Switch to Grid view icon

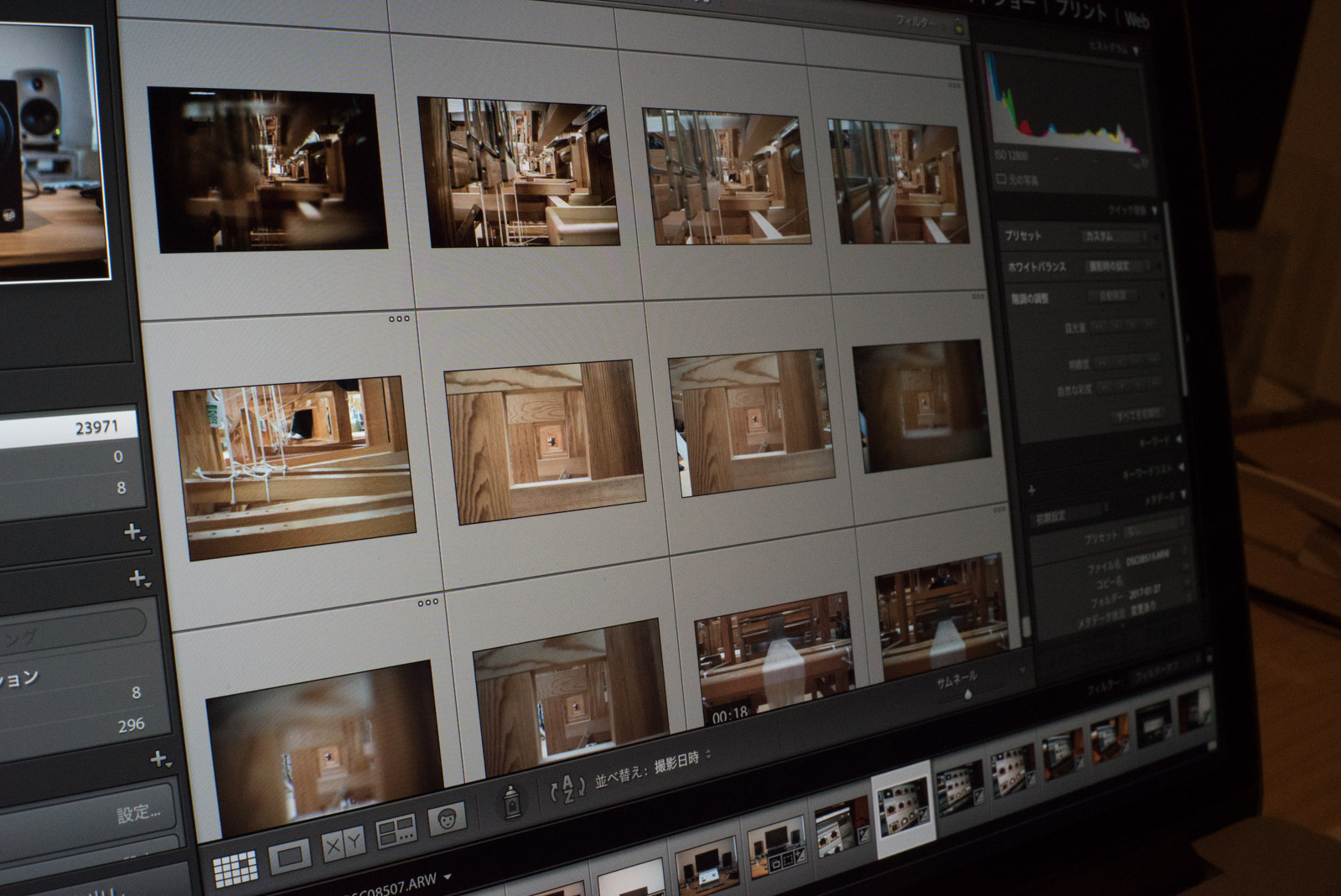coord(236,871)
